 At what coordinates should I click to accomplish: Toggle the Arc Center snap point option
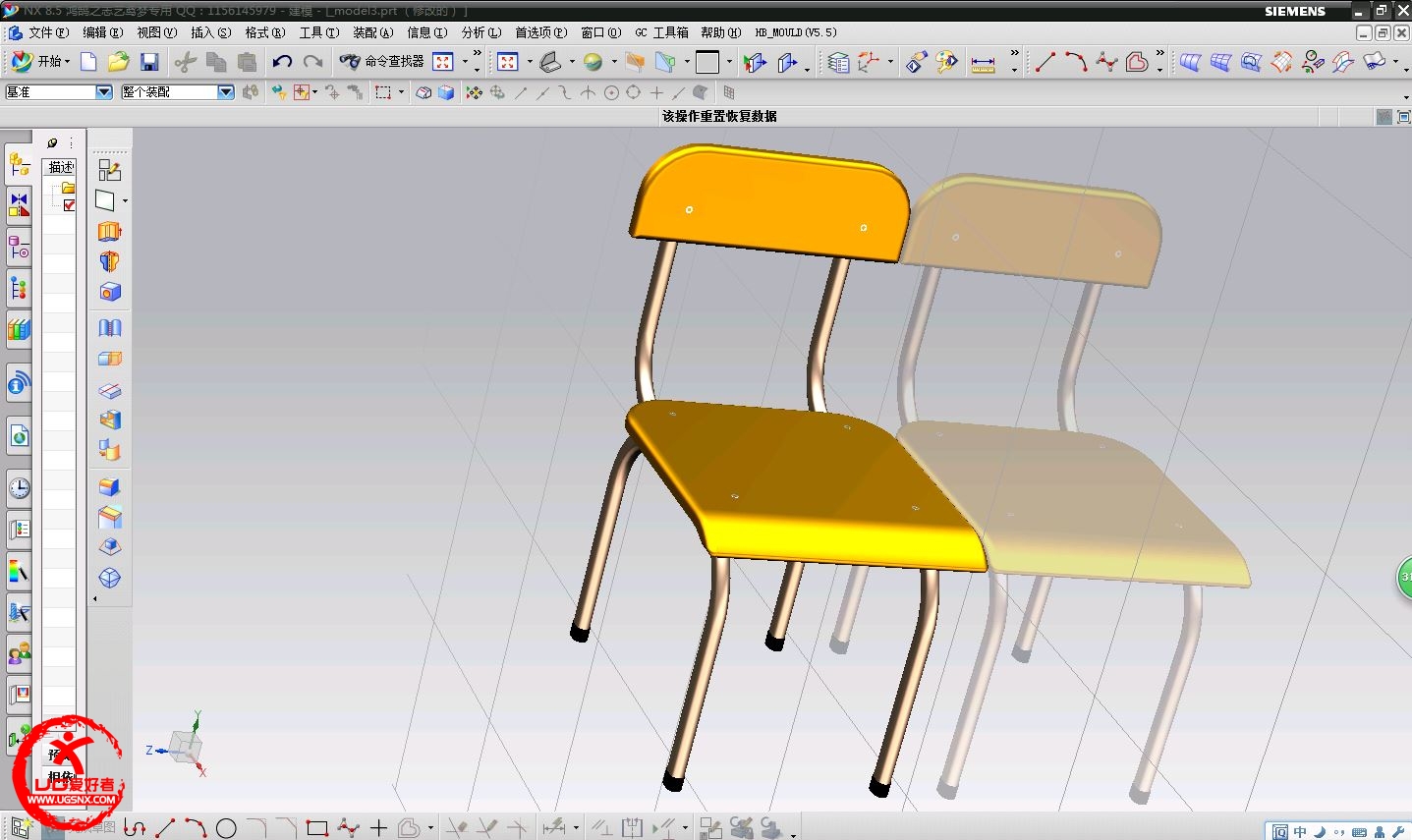611,92
